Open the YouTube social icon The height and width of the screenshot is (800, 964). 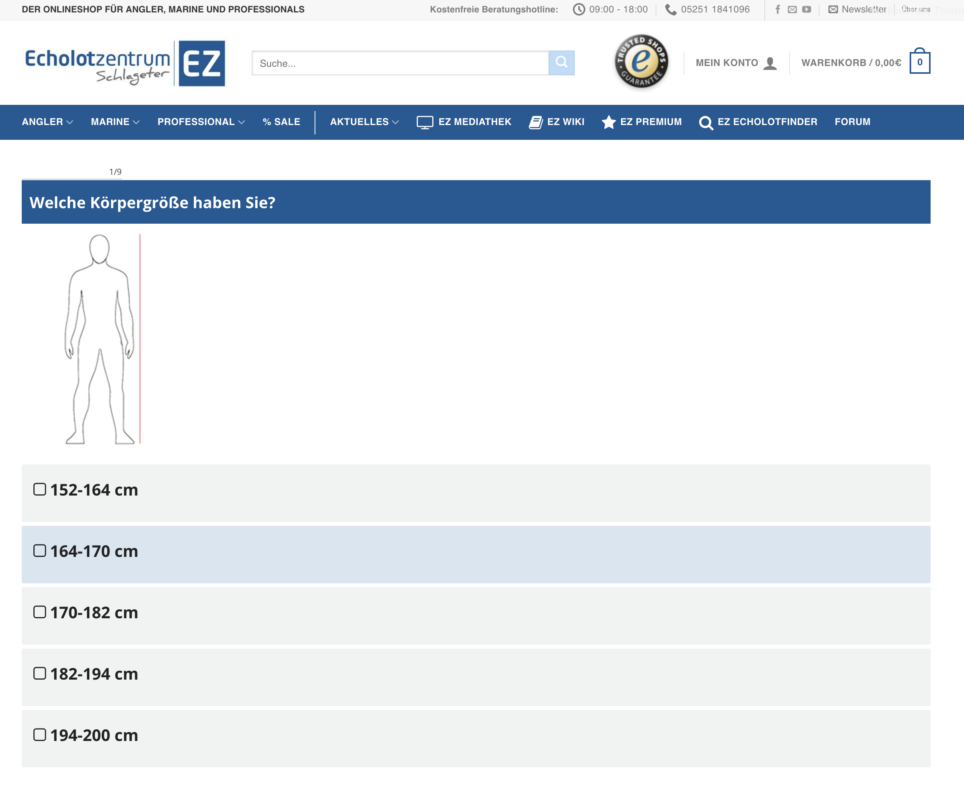807,9
